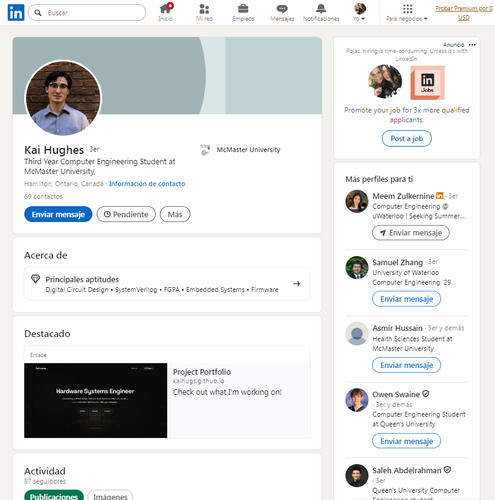Click Post a job button
The image size is (495, 500).
(x=407, y=138)
